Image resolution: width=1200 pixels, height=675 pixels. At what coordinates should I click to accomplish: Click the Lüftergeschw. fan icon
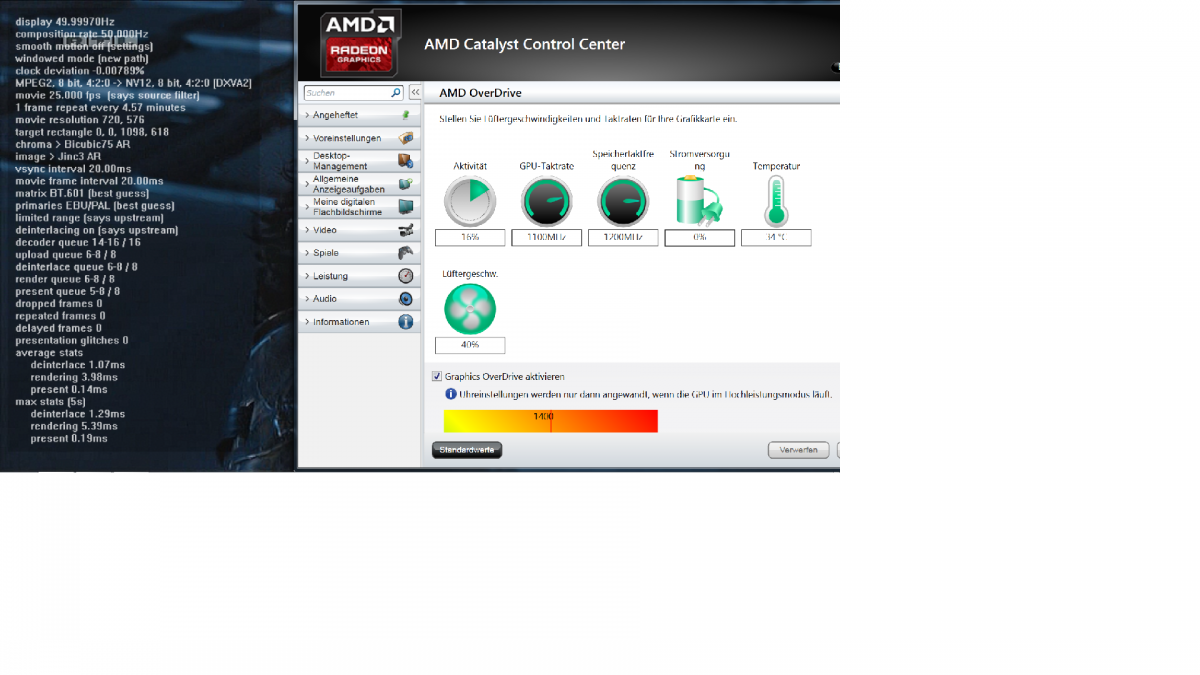click(469, 309)
